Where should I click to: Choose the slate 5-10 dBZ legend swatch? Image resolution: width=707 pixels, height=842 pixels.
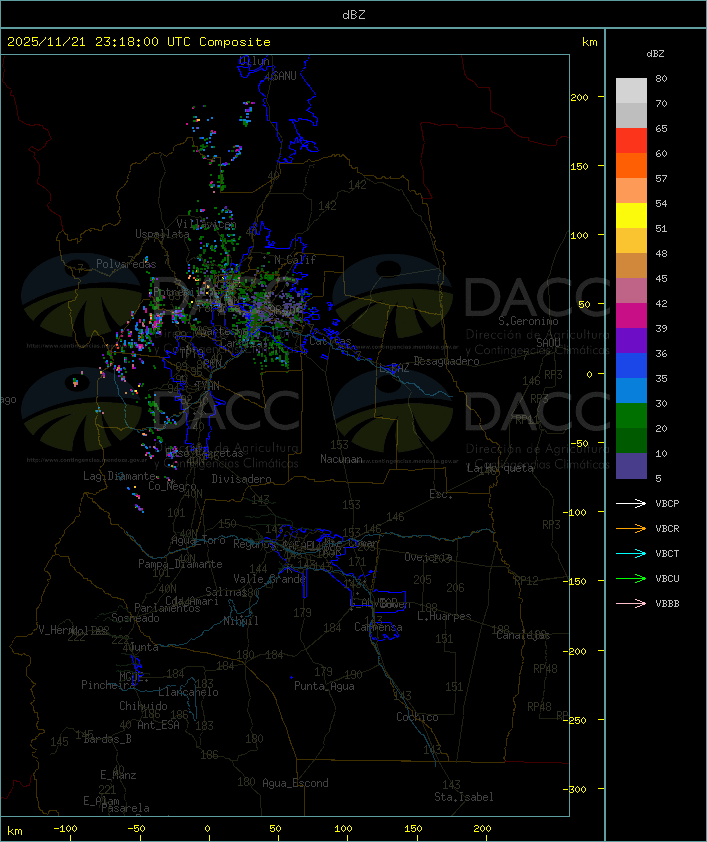[x=631, y=466]
